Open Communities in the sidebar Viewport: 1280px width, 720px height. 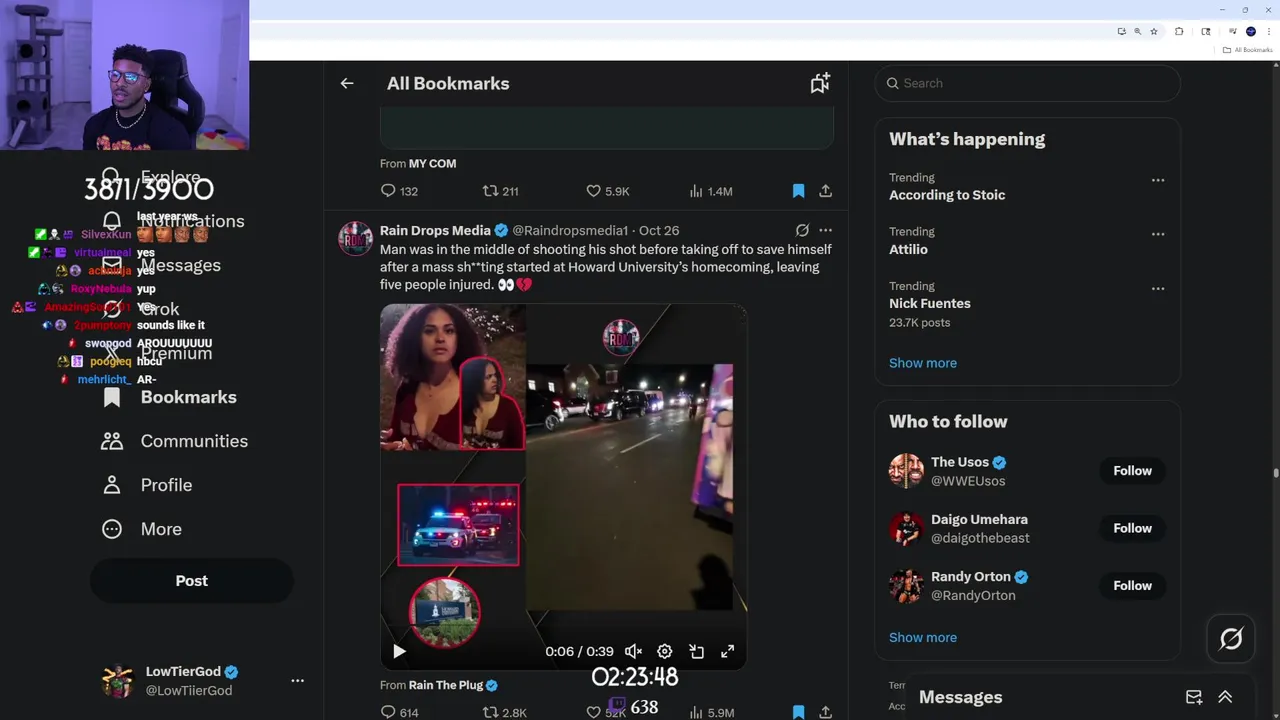click(x=175, y=441)
